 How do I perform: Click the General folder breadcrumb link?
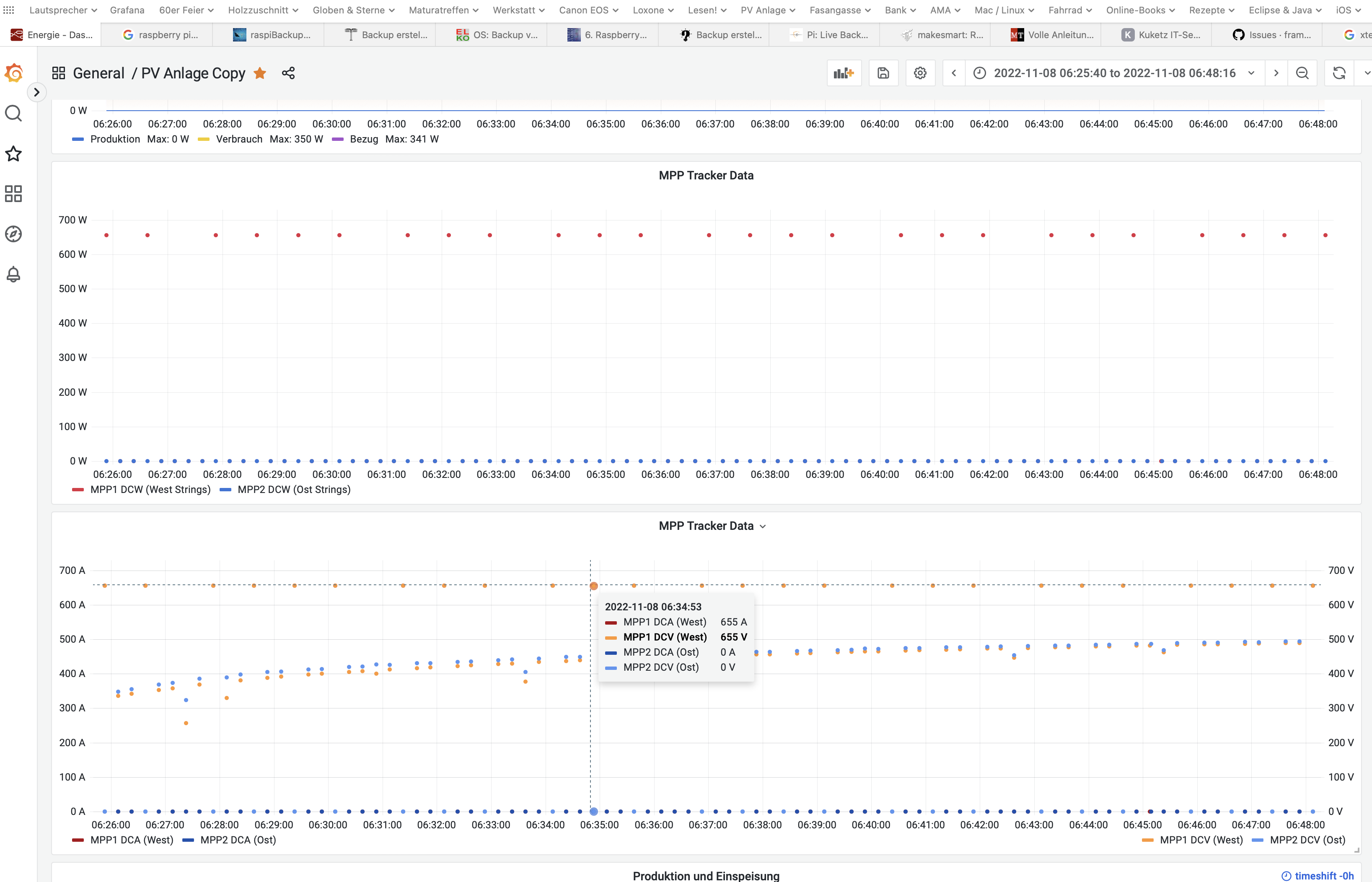[x=98, y=73]
